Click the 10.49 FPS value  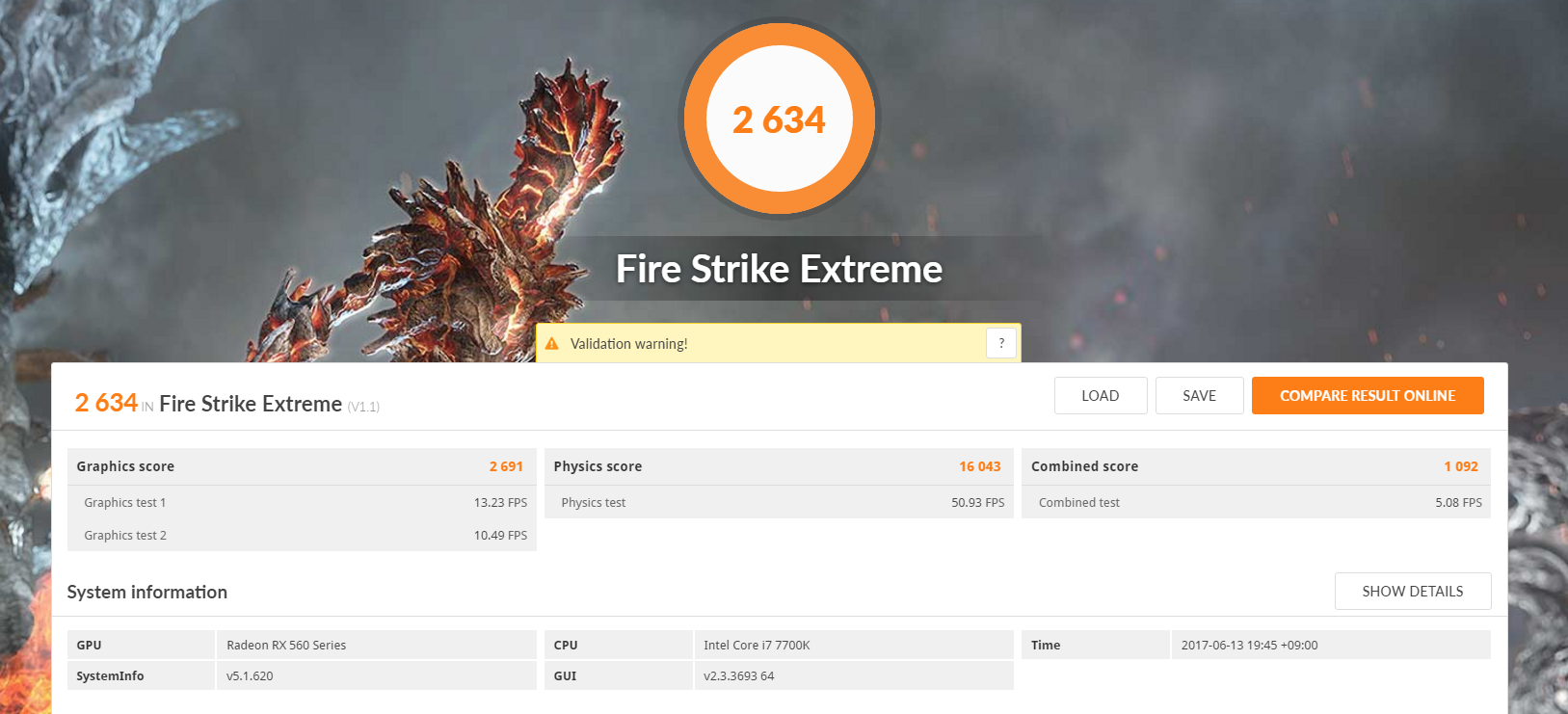(500, 536)
